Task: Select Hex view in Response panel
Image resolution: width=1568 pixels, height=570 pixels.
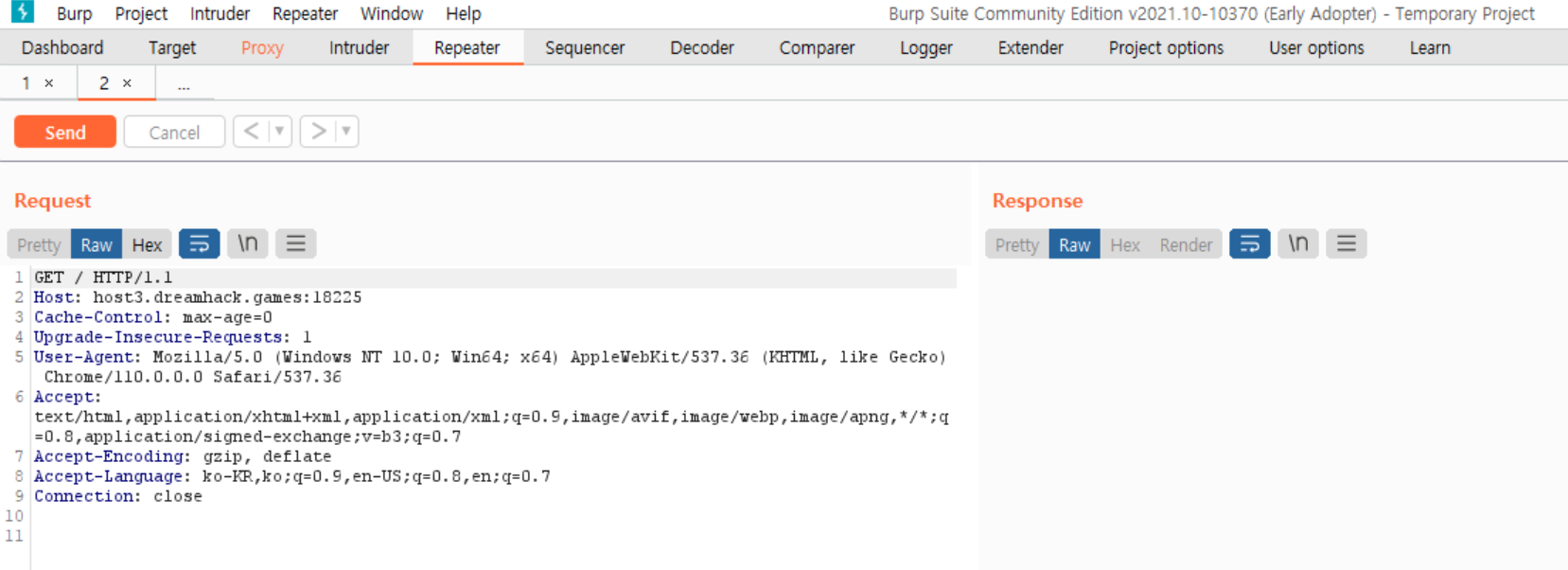Action: [1125, 244]
